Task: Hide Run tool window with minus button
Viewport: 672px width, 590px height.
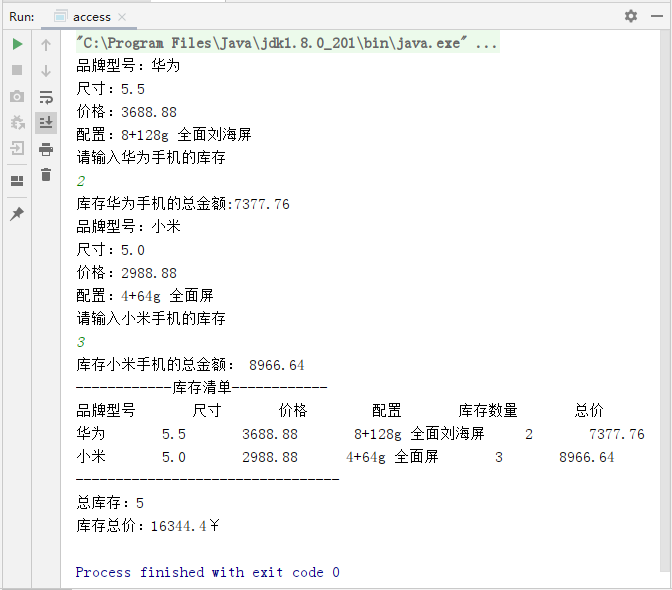Action: coord(655,16)
